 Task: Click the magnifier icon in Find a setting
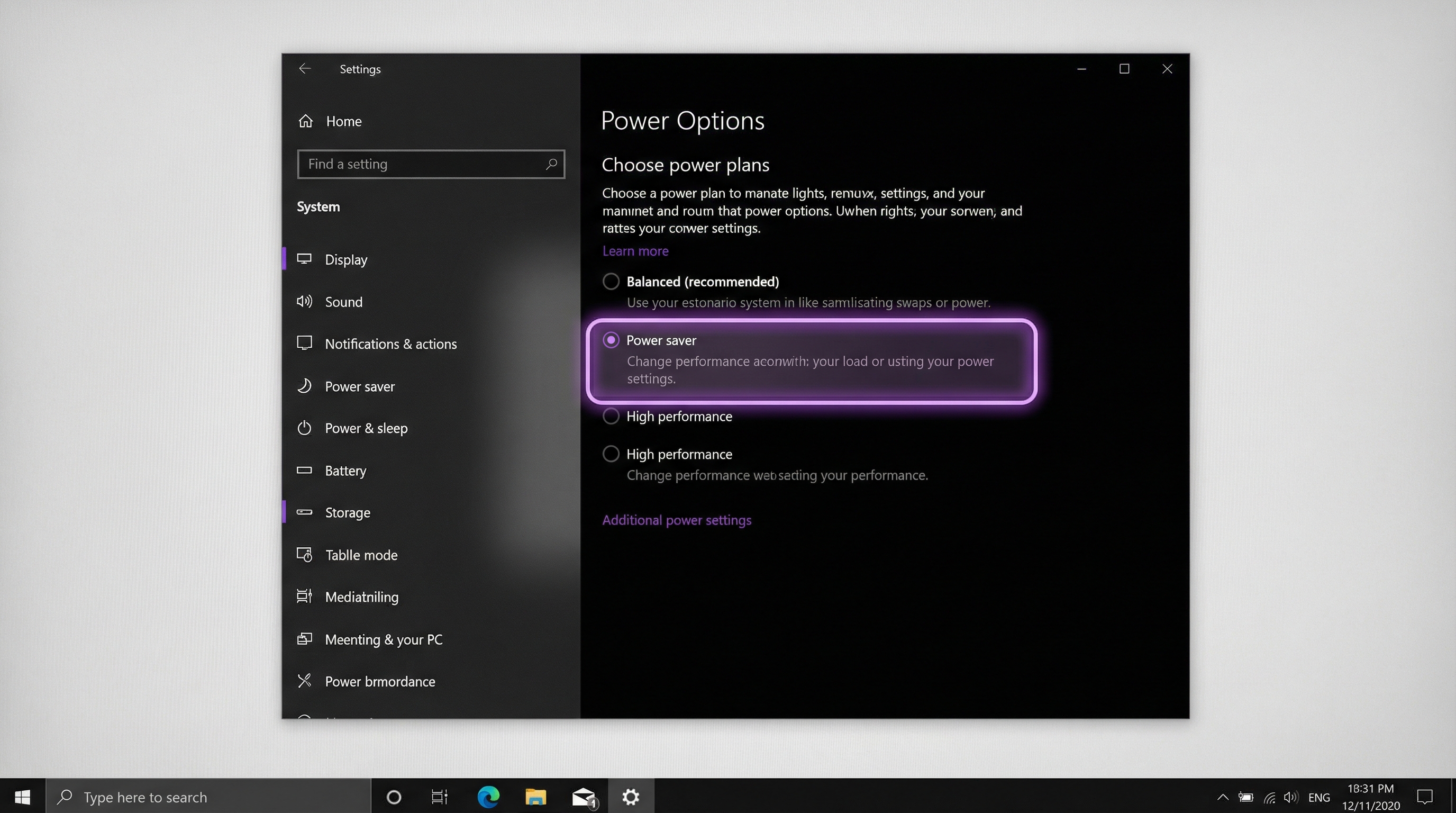tap(551, 164)
